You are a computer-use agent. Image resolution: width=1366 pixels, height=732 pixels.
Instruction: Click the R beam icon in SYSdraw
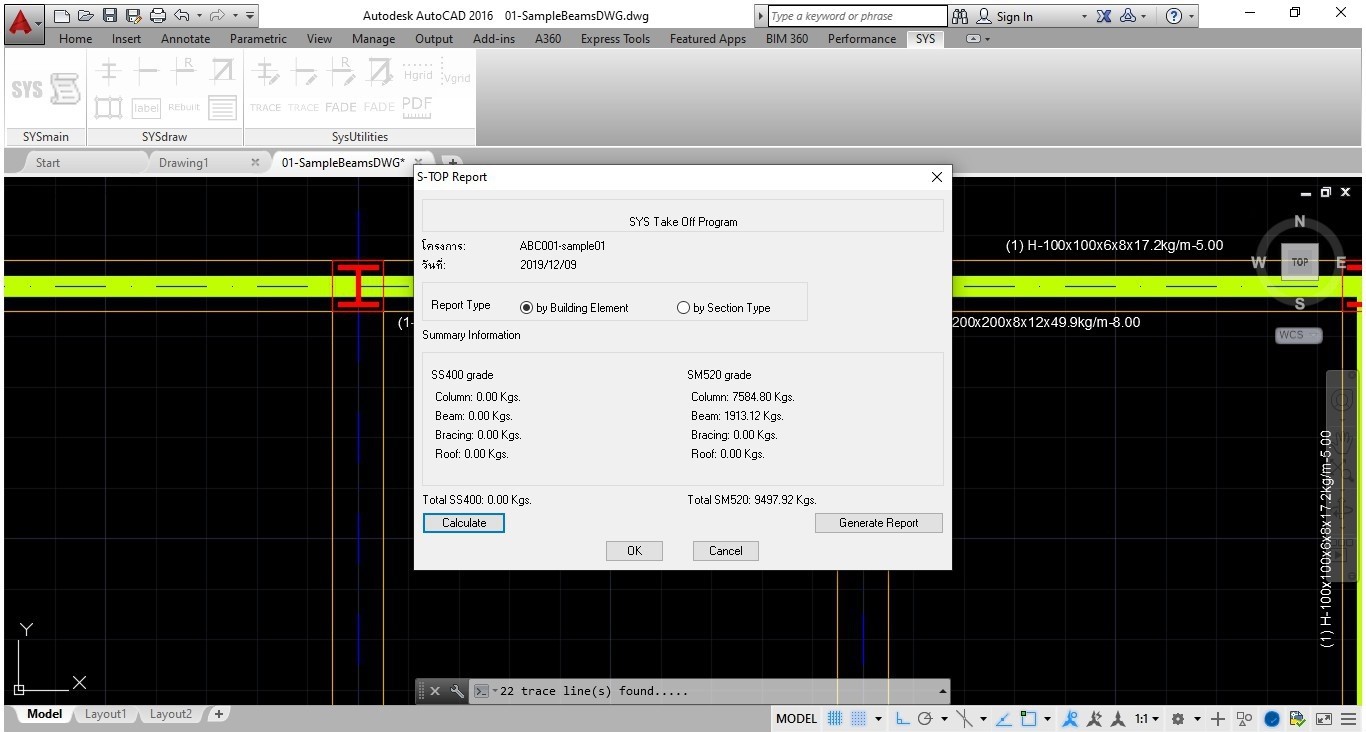pyautogui.click(x=184, y=70)
